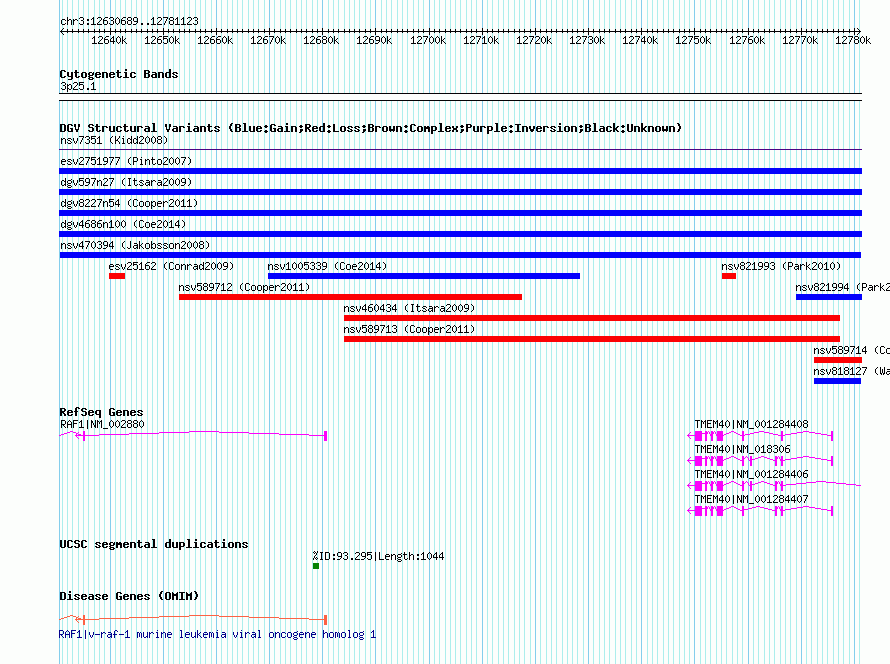
Task: Open the TMEM40|NM_001284408 transcript
Action: (759, 435)
